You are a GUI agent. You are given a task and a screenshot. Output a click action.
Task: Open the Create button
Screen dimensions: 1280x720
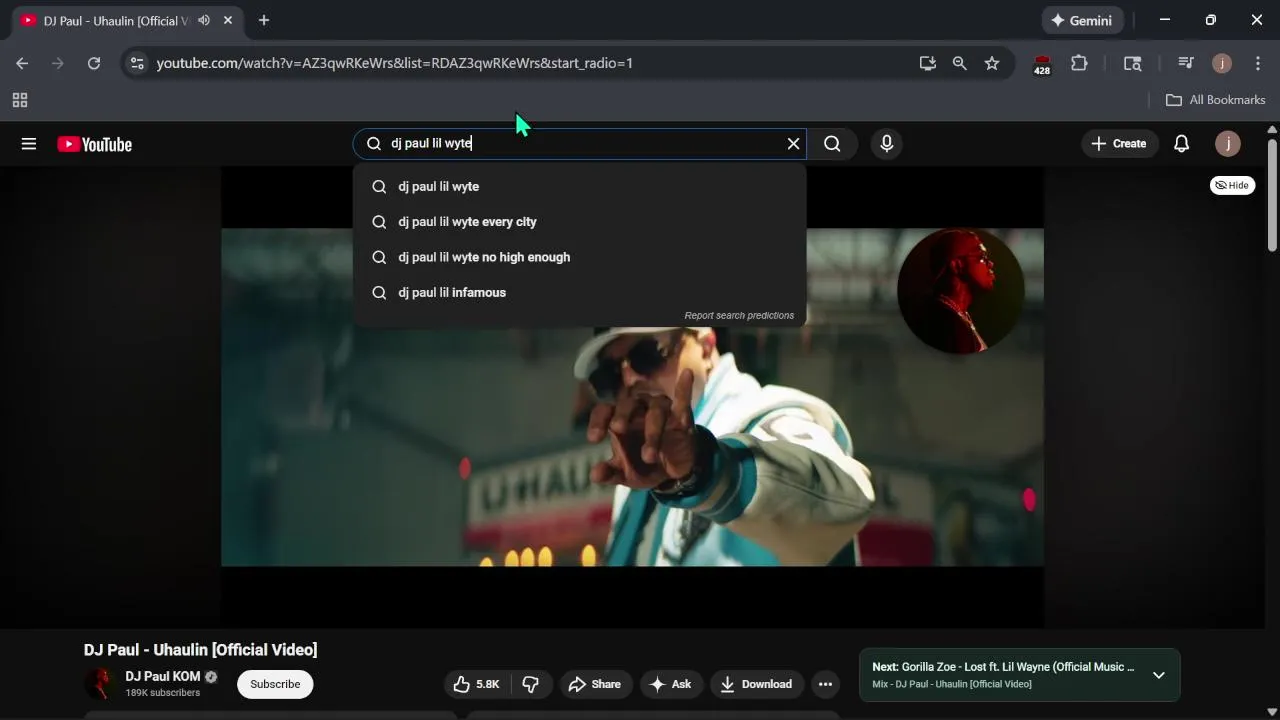pyautogui.click(x=1119, y=144)
